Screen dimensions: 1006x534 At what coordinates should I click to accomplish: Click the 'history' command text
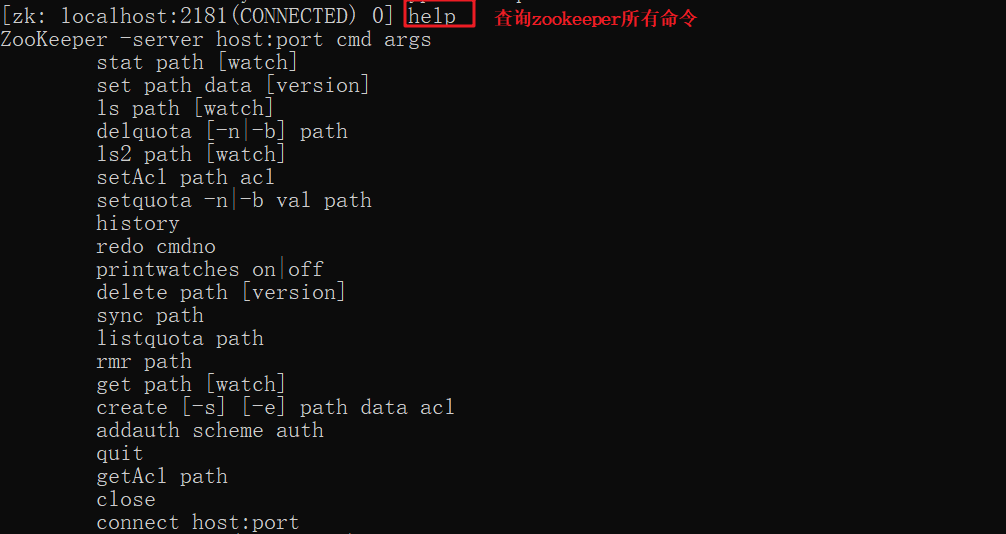(x=138, y=224)
